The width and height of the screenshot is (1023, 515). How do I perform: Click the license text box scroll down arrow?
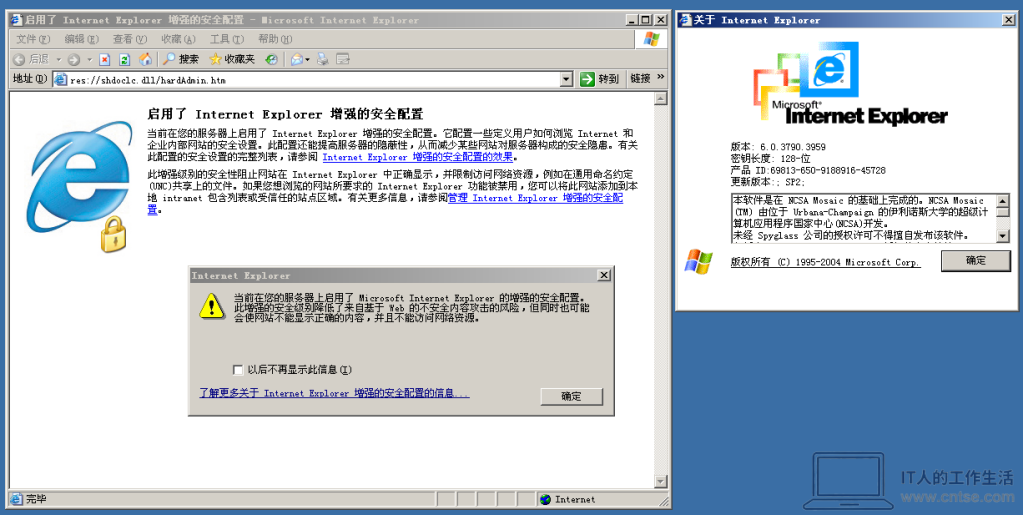pyautogui.click(x=1003, y=236)
